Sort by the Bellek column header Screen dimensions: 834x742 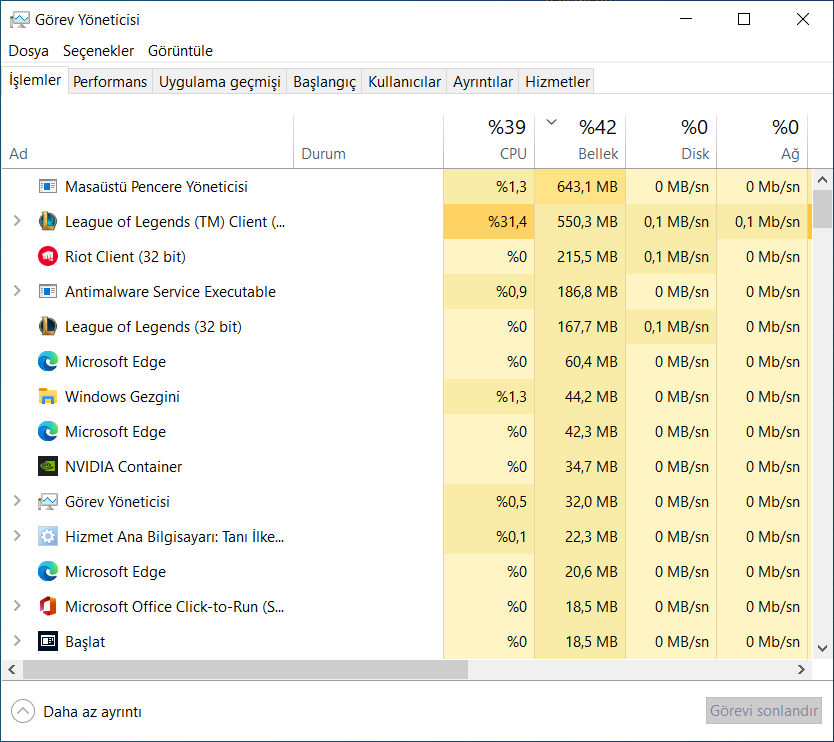(580, 141)
